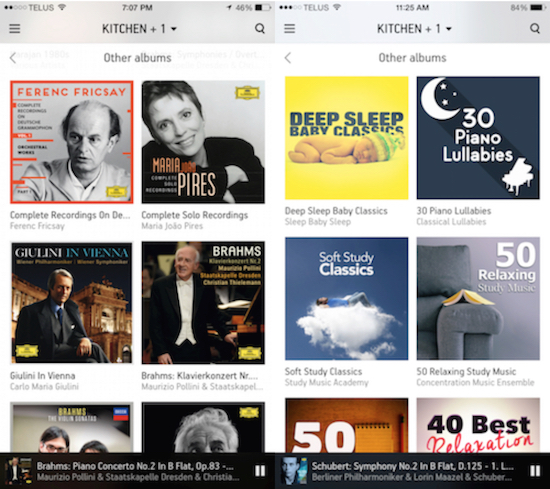Open now playing track 'Schubert: Symphony No.2'
Image resolution: width=550 pixels, height=489 pixels.
412,466
